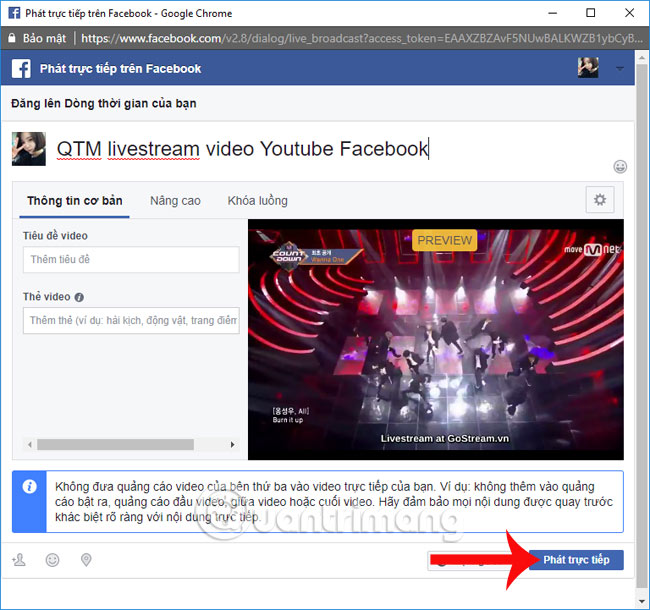This screenshot has width=650, height=610.
Task: Click the lock 'Bảo mật' security indicator
Action: coord(37,38)
